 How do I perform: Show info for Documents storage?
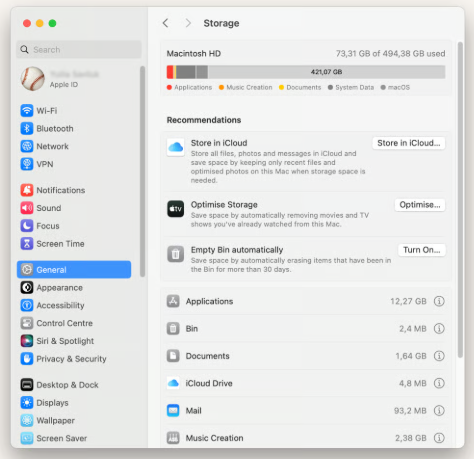click(x=439, y=356)
